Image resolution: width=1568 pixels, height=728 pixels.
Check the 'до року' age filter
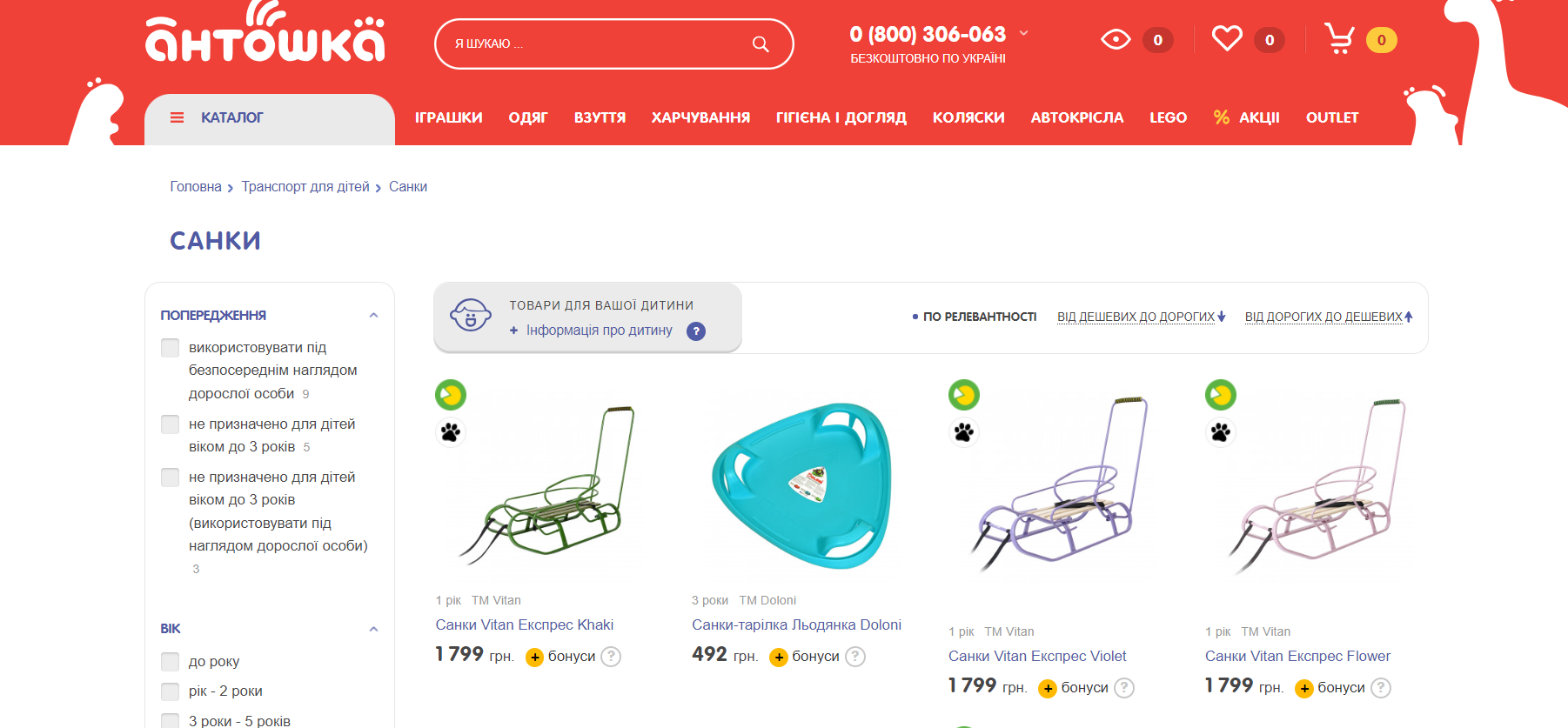pyautogui.click(x=171, y=662)
